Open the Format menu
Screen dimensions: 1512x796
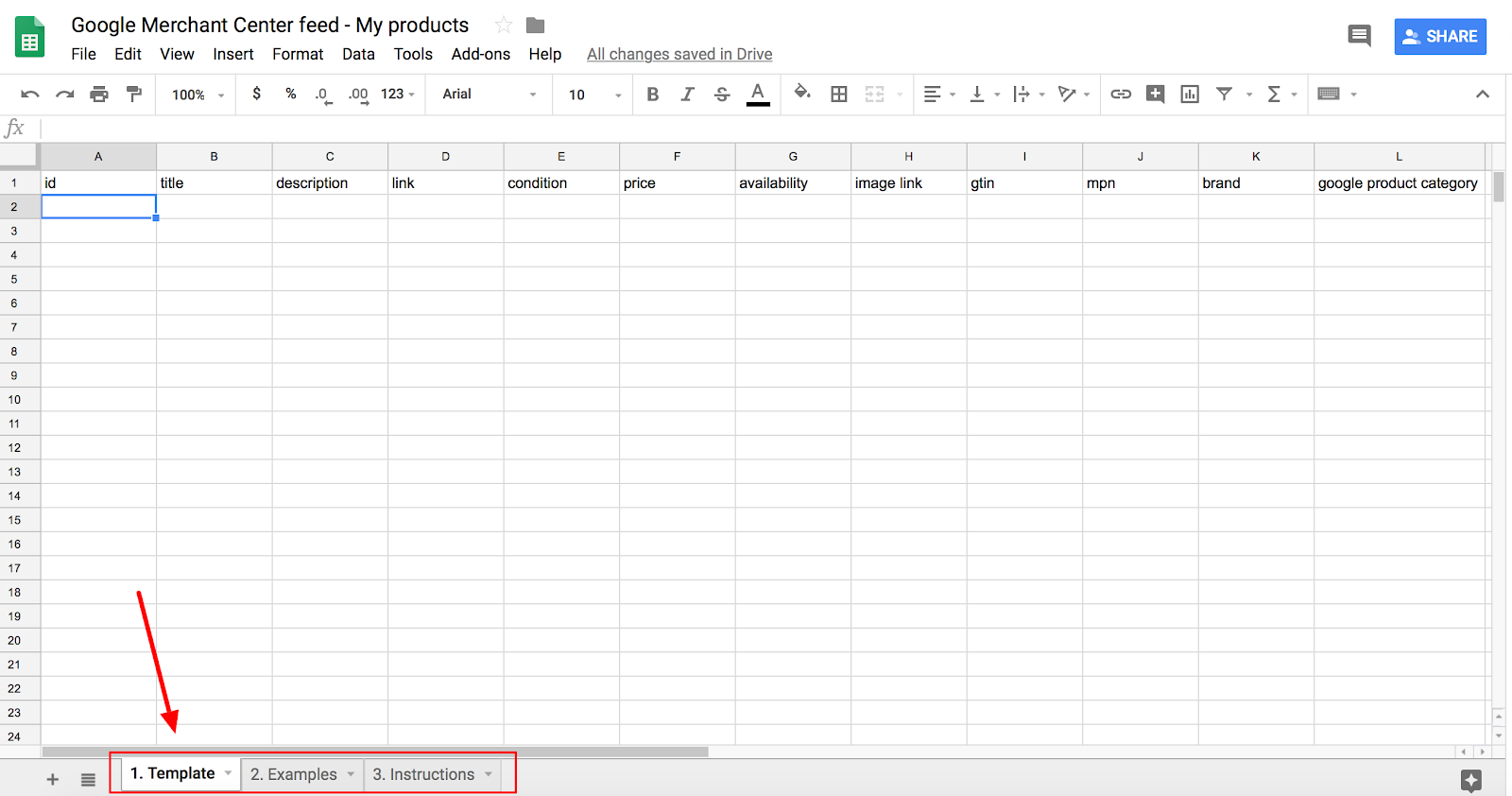point(298,54)
